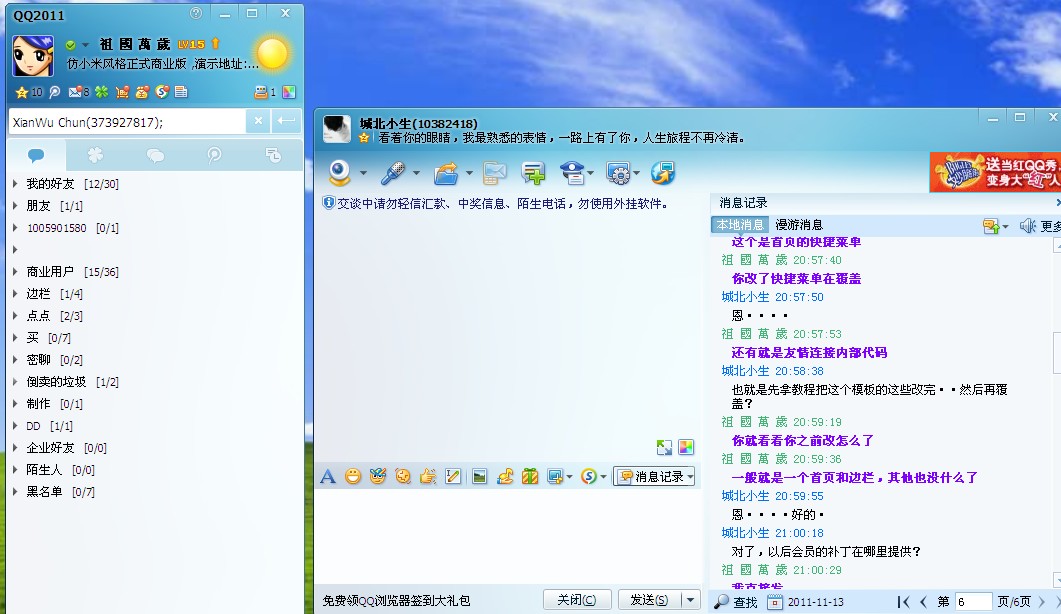Send a gift with the gift box icon

[x=530, y=477]
